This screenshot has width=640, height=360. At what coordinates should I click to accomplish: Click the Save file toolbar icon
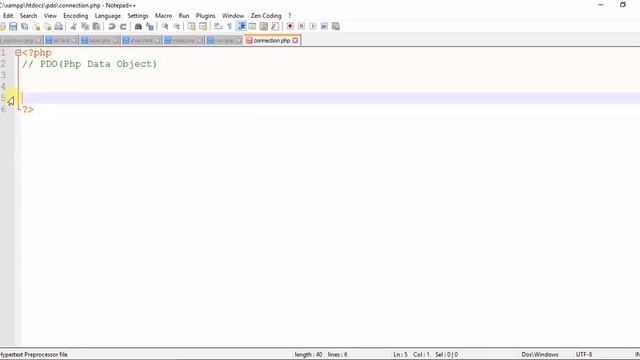[x=13, y=27]
